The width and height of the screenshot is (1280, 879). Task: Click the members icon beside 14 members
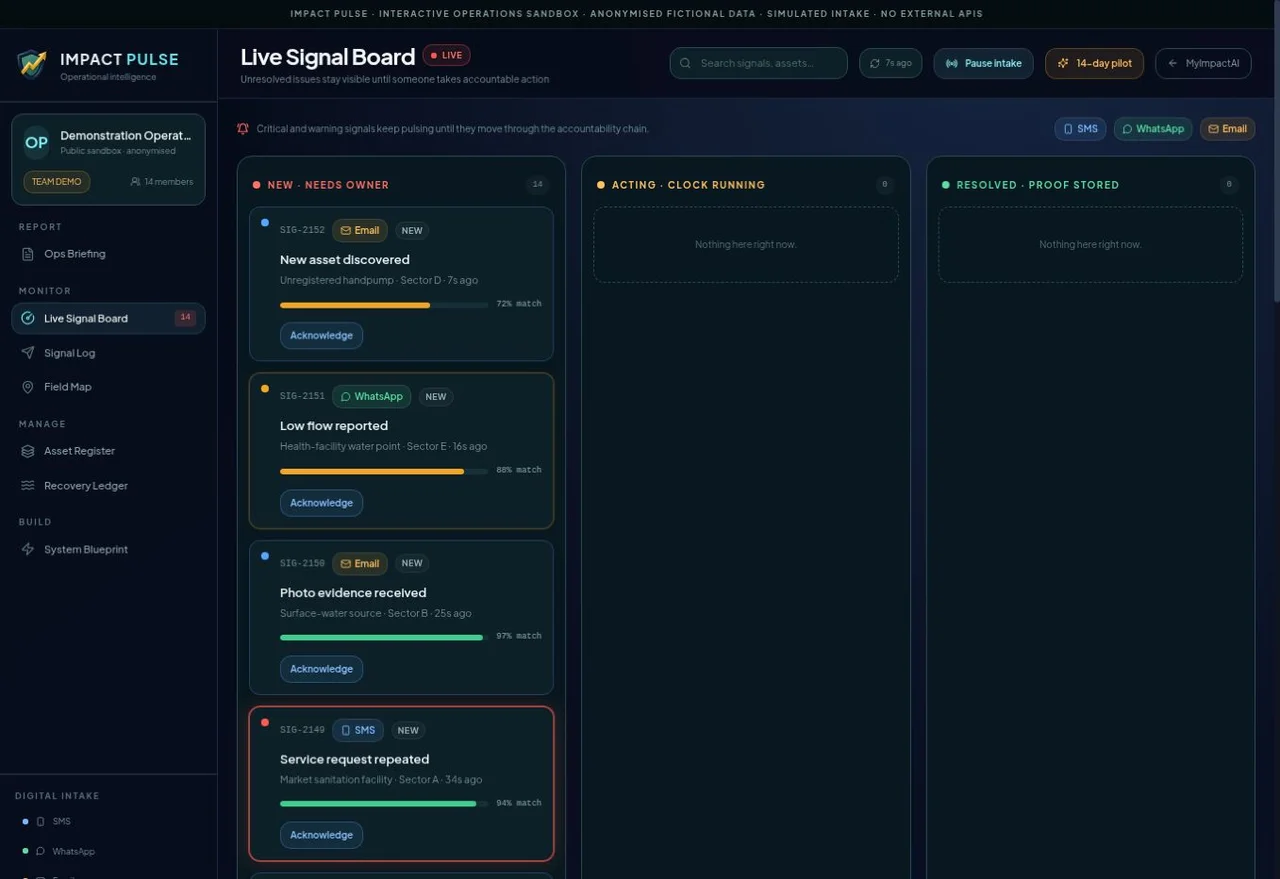135,182
